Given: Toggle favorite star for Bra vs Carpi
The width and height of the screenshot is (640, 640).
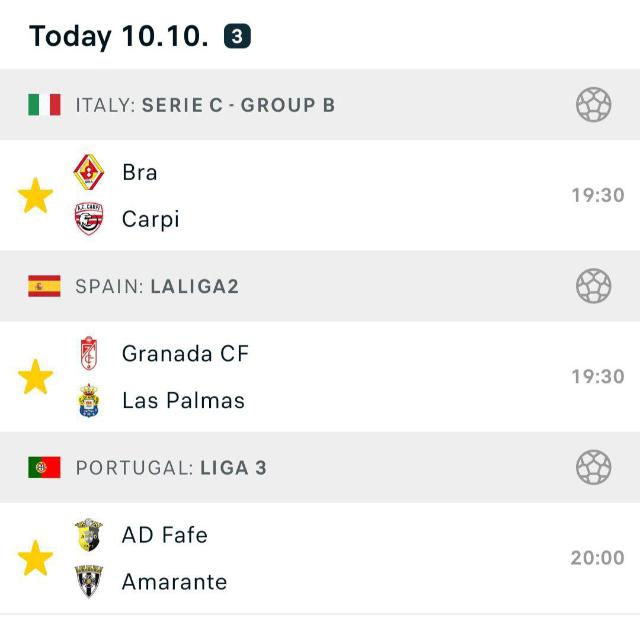Looking at the screenshot, I should tap(36, 196).
